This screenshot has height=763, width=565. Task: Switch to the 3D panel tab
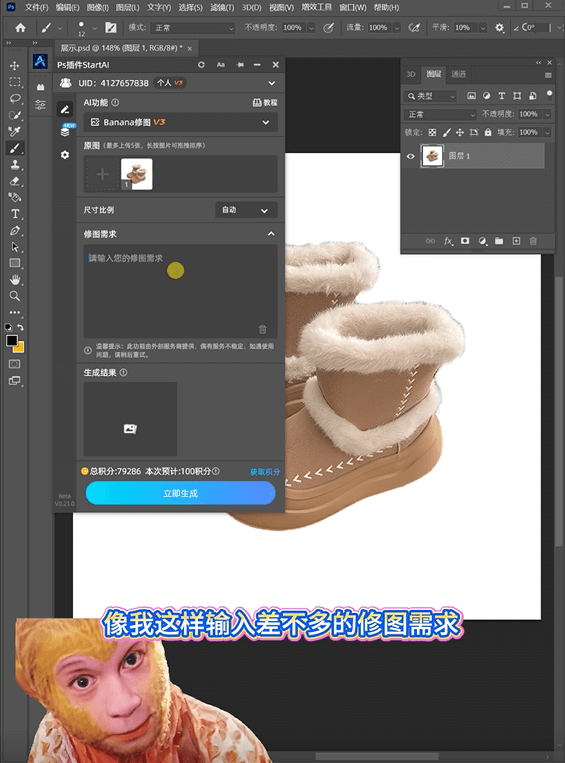411,74
